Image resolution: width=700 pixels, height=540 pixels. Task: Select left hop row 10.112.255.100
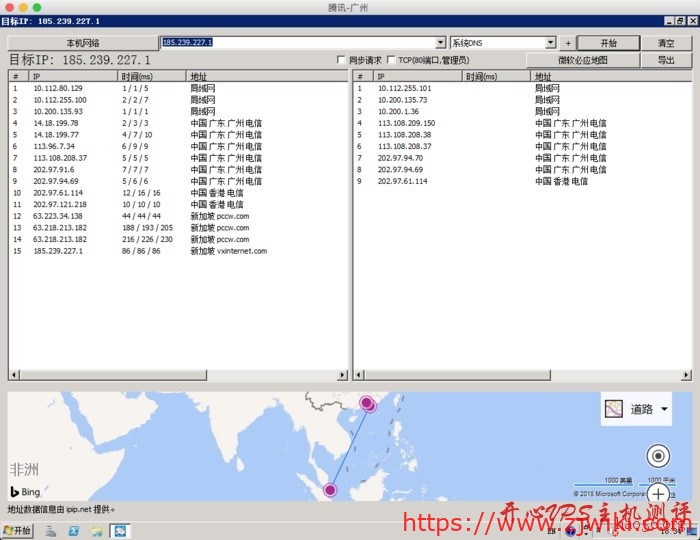click(178, 100)
